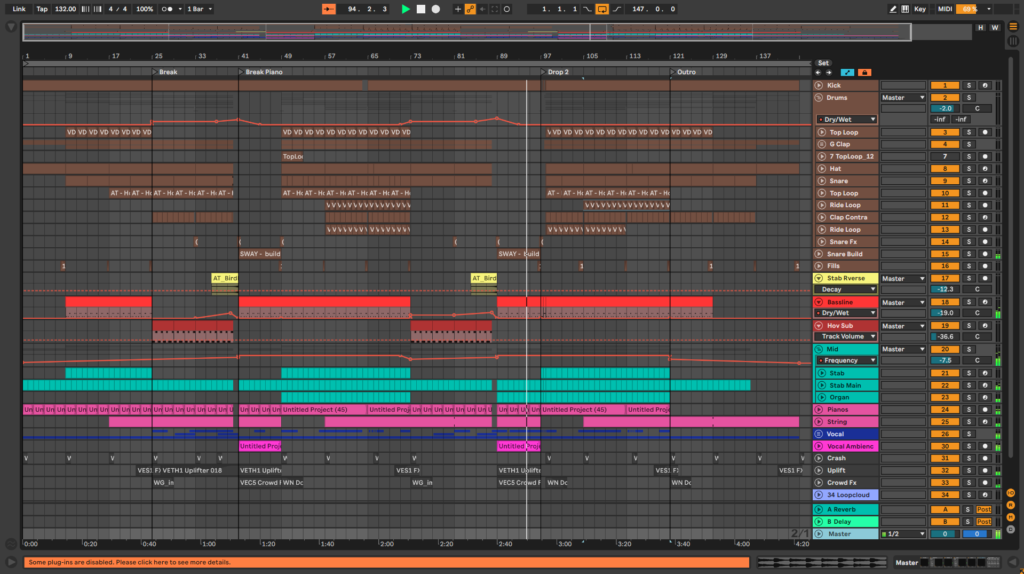Unfold the Kick track

(x=820, y=85)
